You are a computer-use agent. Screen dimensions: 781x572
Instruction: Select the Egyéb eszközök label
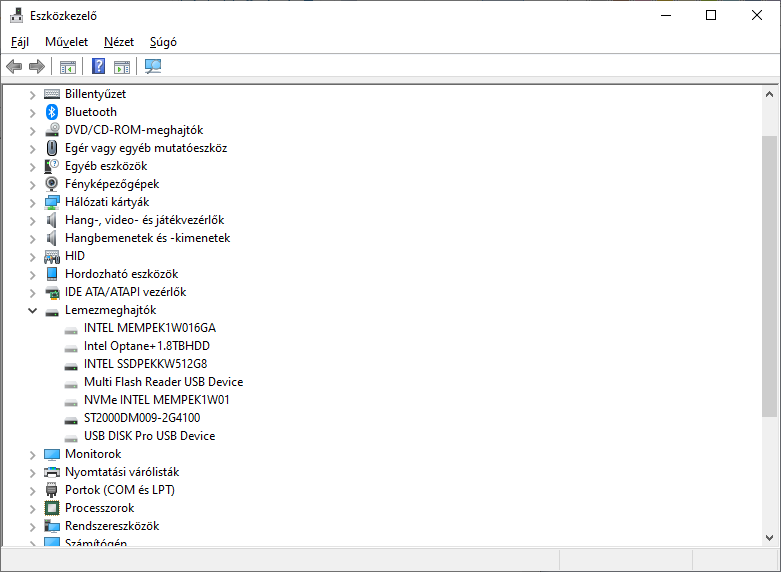pos(106,166)
